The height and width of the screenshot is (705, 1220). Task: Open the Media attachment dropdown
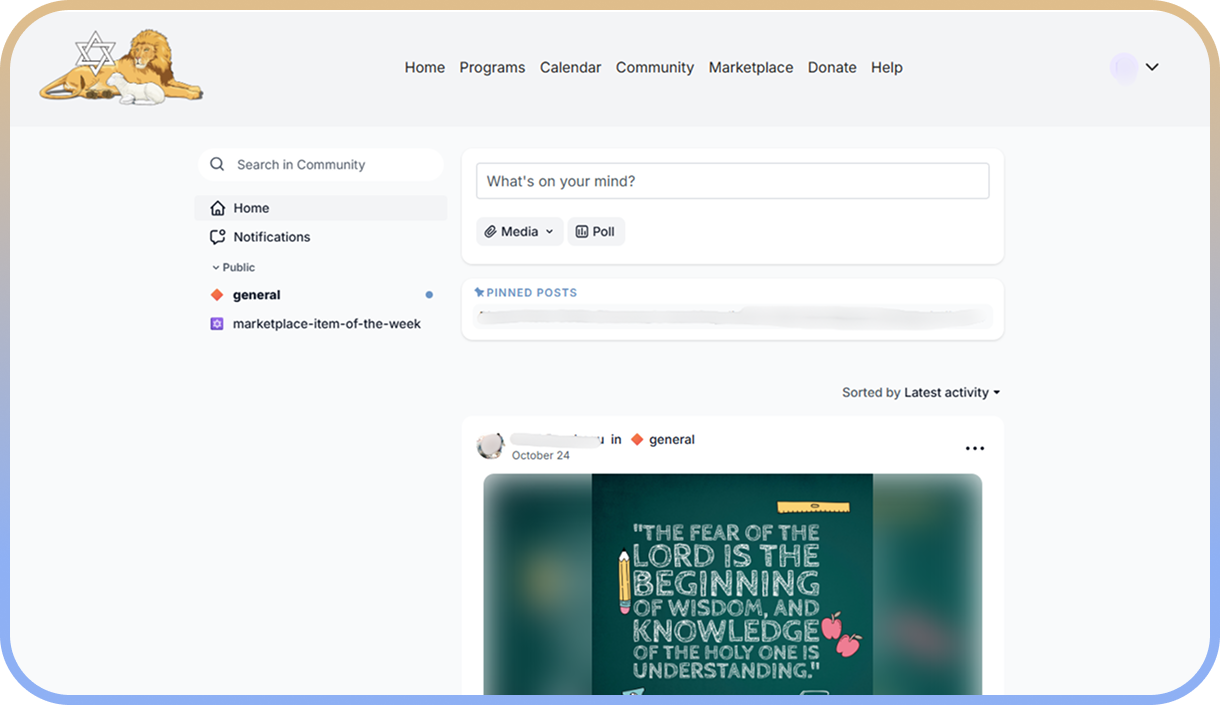tap(519, 231)
